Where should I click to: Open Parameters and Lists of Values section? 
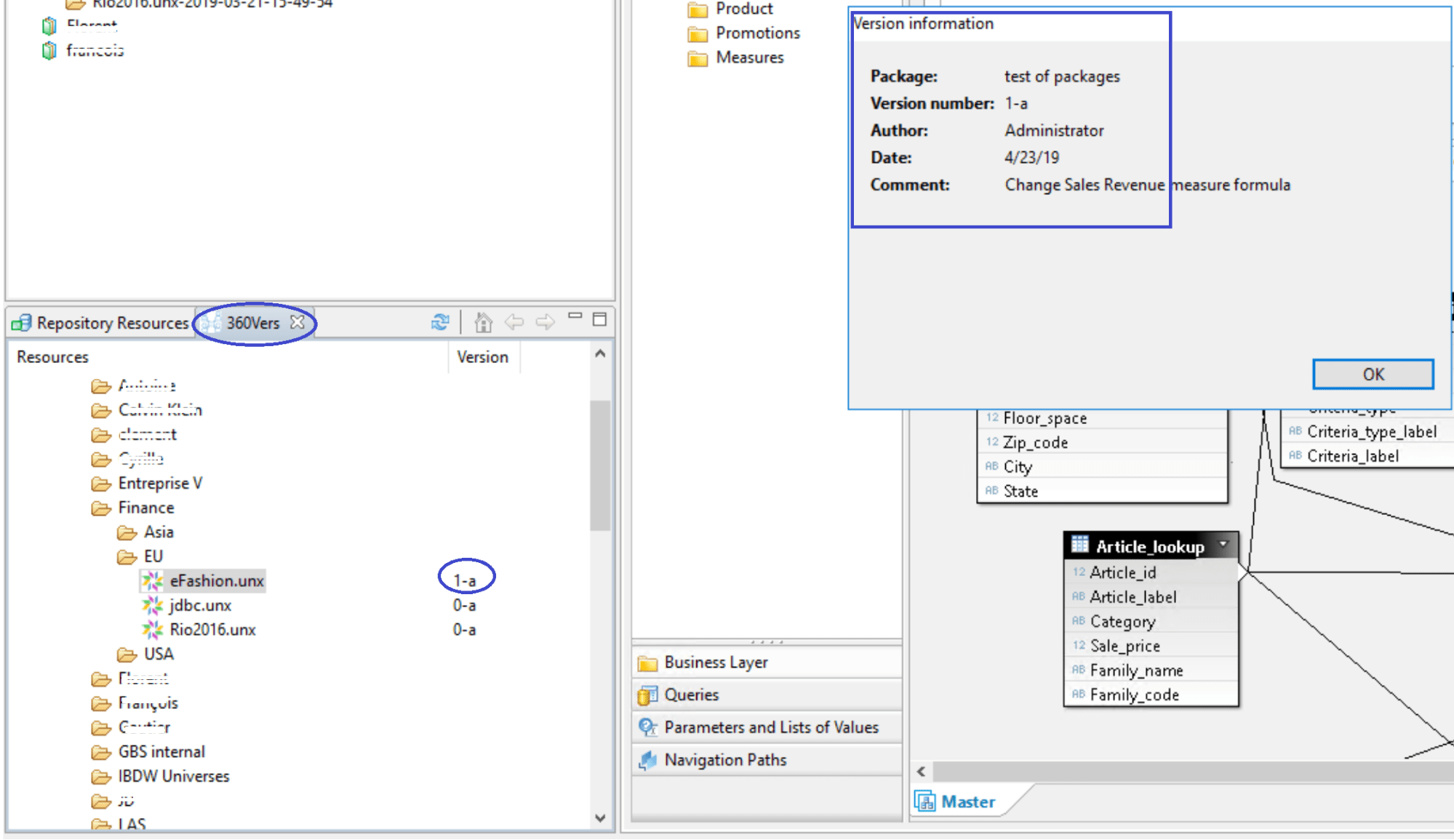(767, 727)
